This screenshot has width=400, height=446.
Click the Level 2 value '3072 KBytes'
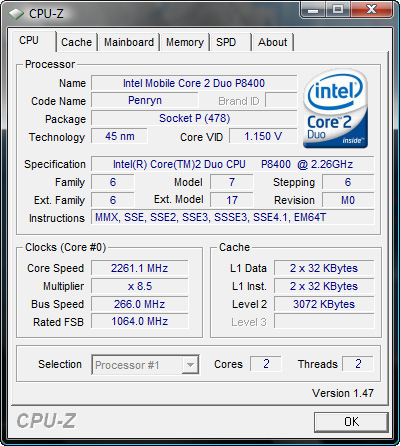click(x=324, y=304)
